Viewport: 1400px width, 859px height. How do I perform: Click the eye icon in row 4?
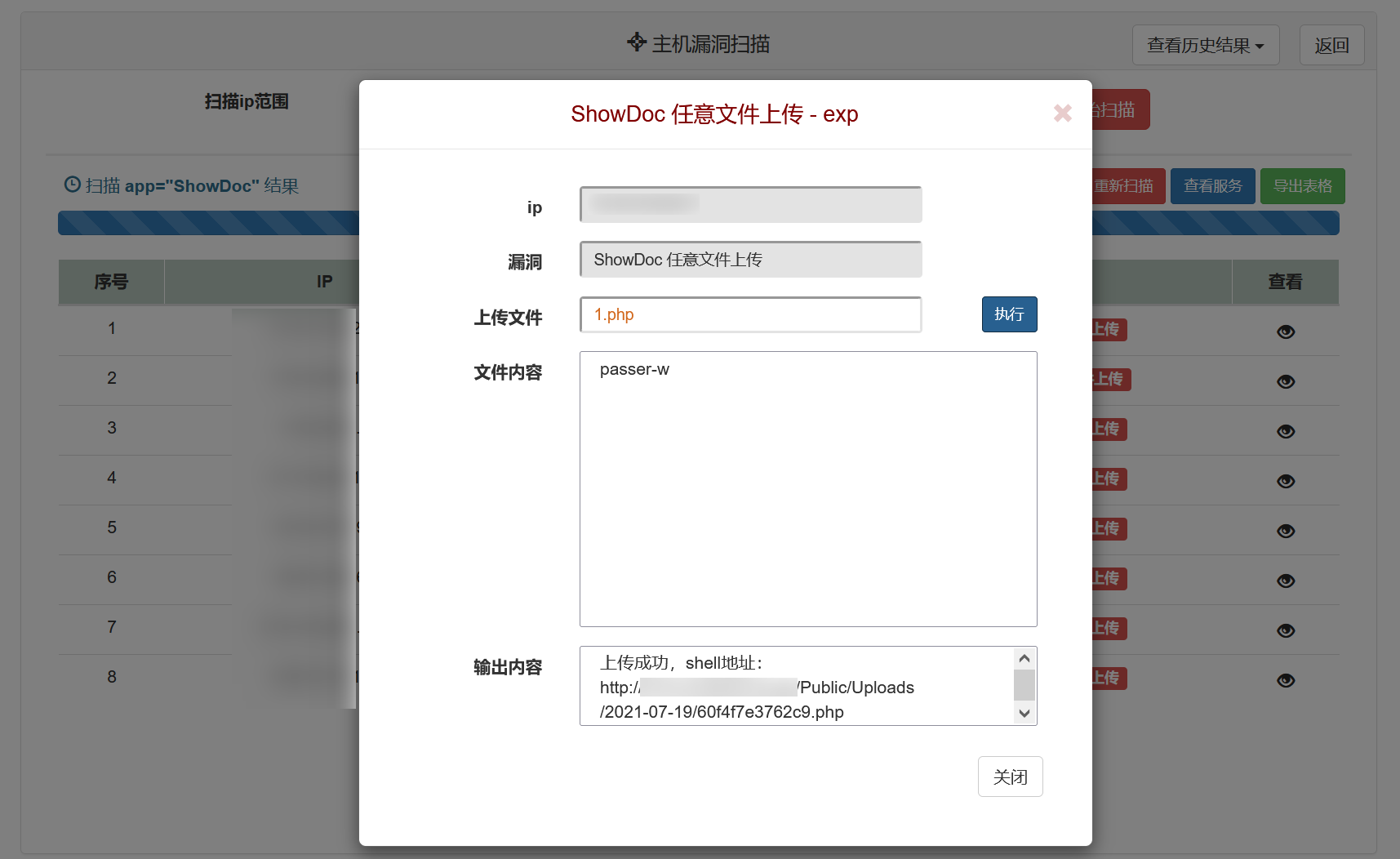1286,481
